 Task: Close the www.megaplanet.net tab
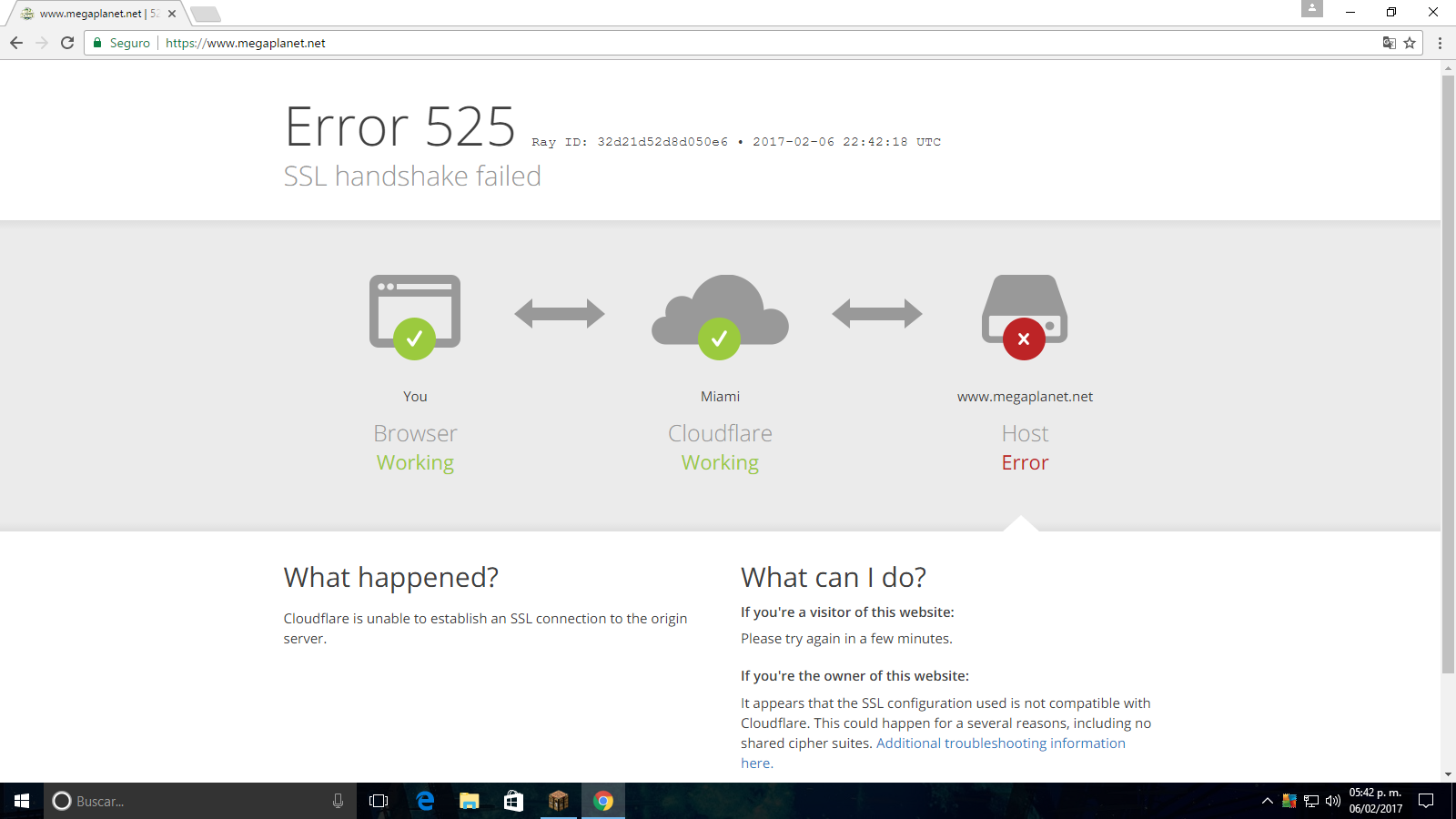click(172, 14)
